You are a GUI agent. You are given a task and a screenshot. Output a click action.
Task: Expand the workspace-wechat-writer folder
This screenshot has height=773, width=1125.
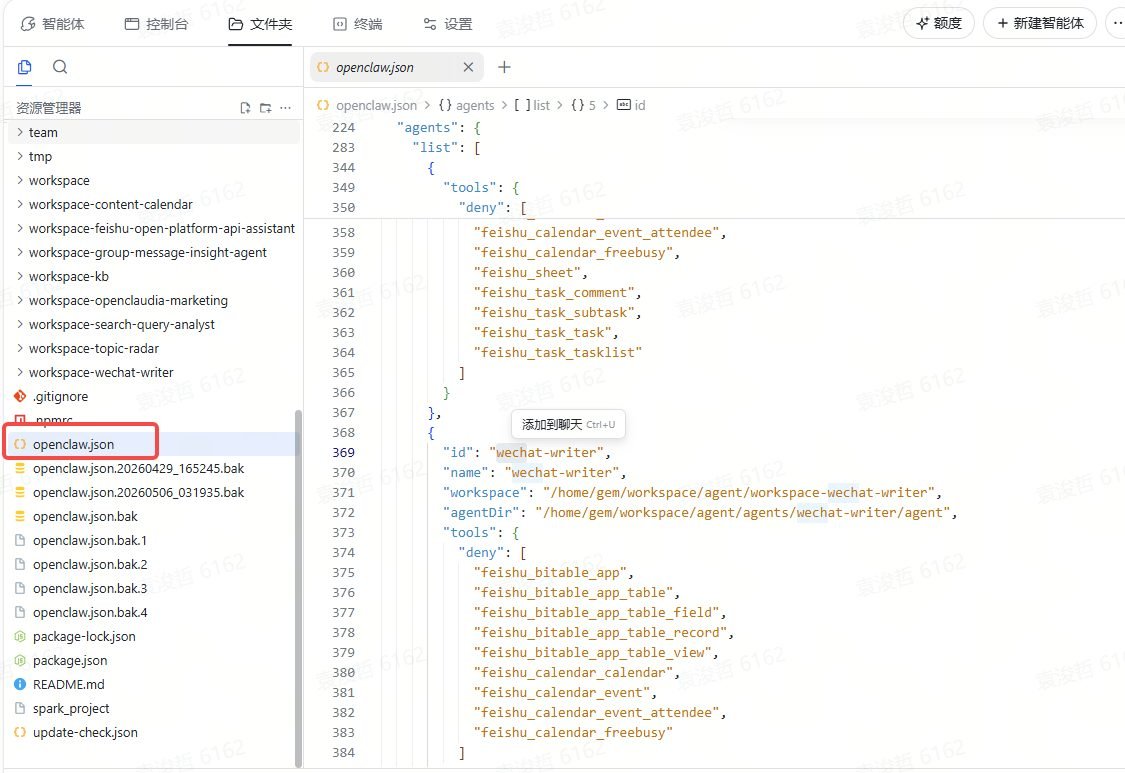point(154,372)
